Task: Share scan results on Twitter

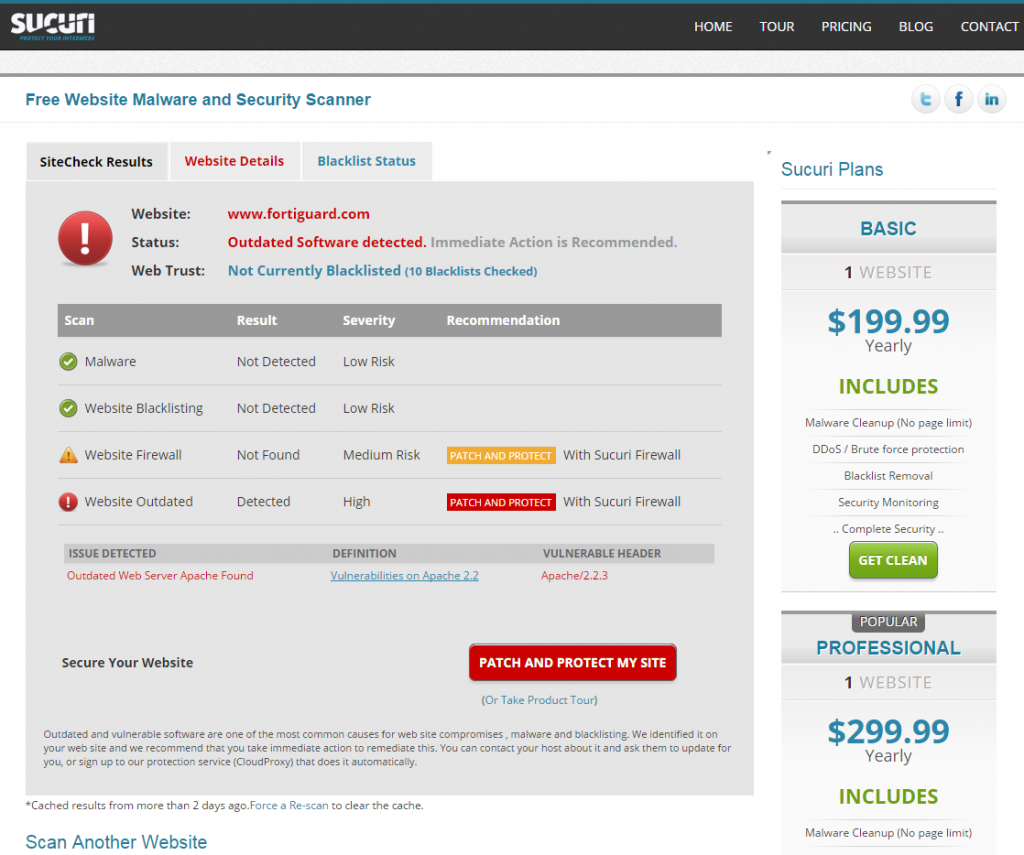Action: tap(925, 99)
